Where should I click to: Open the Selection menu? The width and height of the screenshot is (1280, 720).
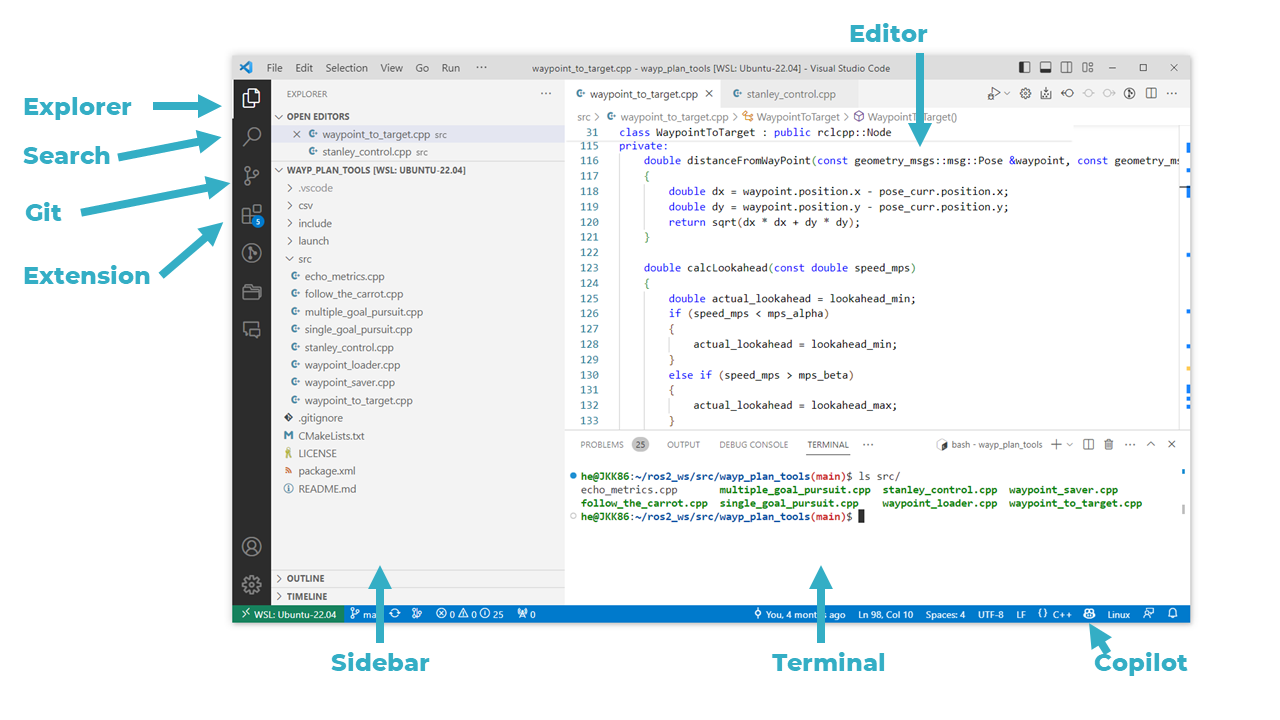(x=346, y=68)
